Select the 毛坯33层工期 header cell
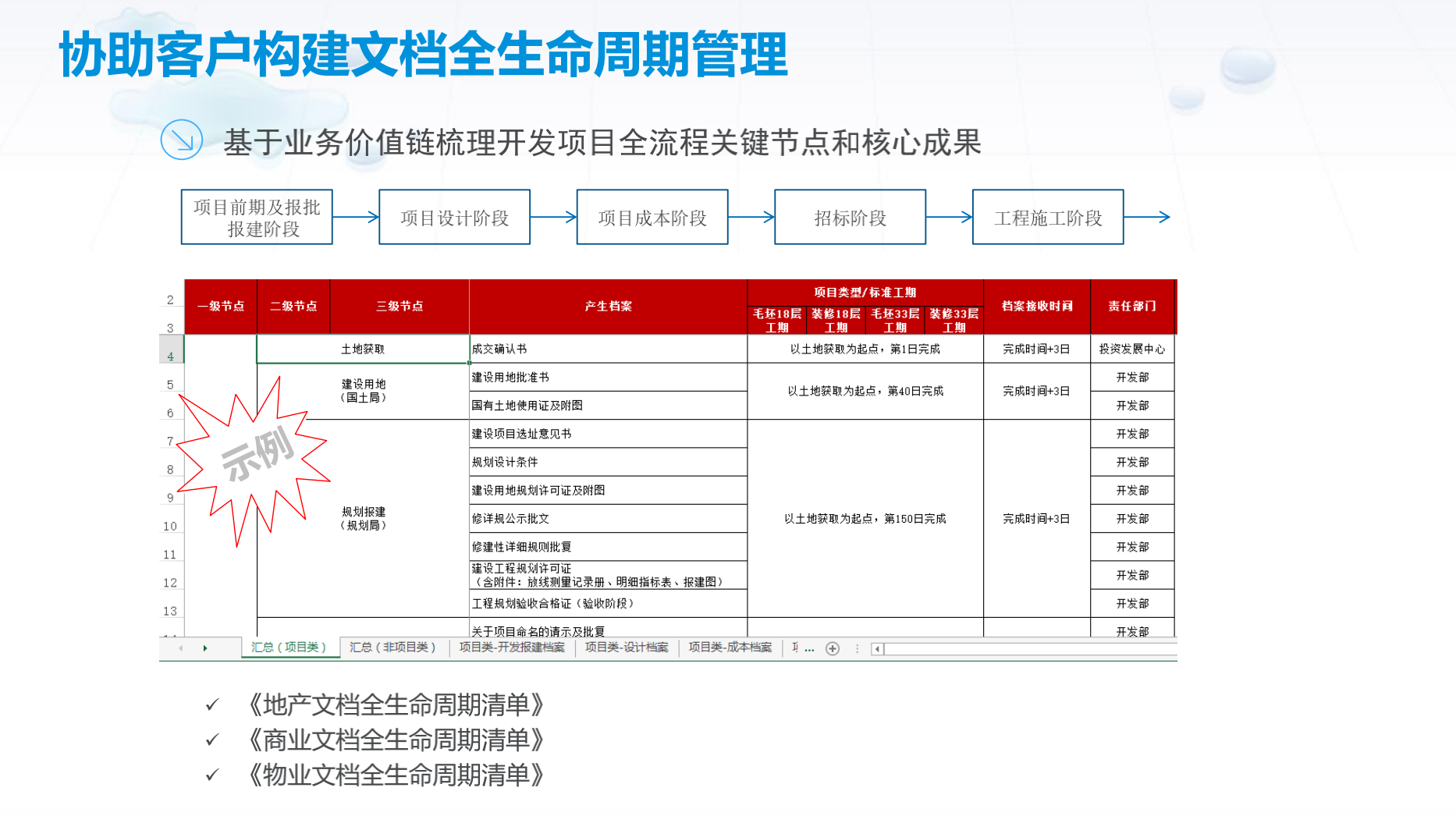This screenshot has width=1456, height=816. coord(895,321)
